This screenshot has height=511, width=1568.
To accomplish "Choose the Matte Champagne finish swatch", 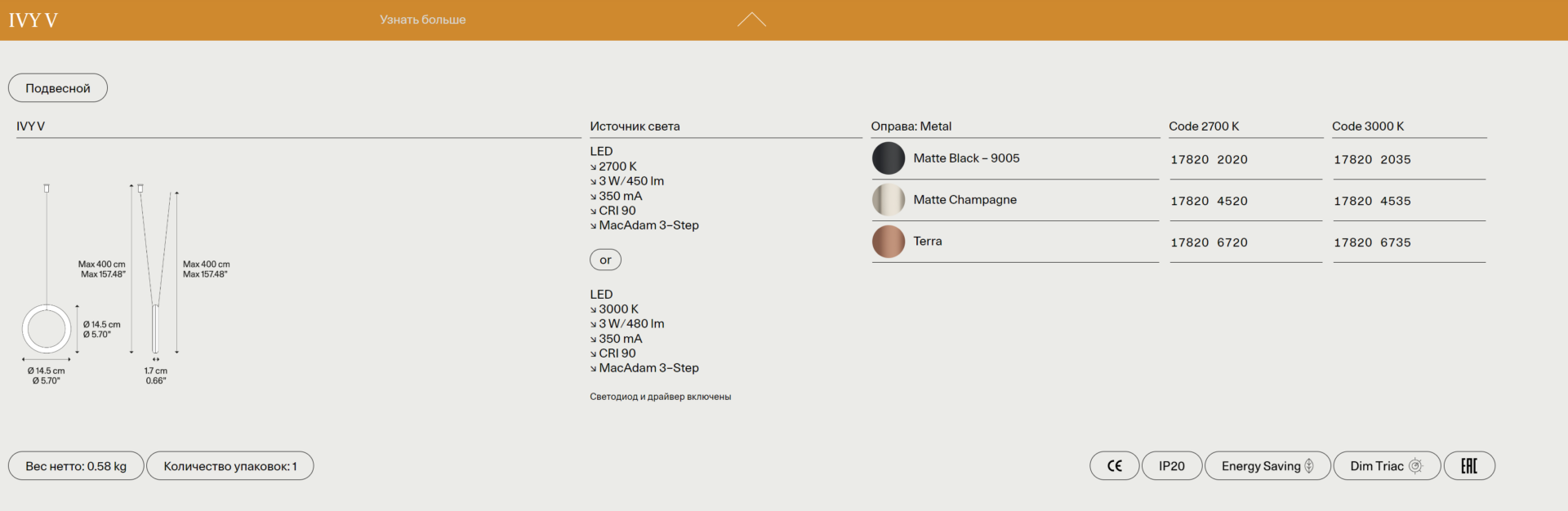I will click(x=888, y=200).
